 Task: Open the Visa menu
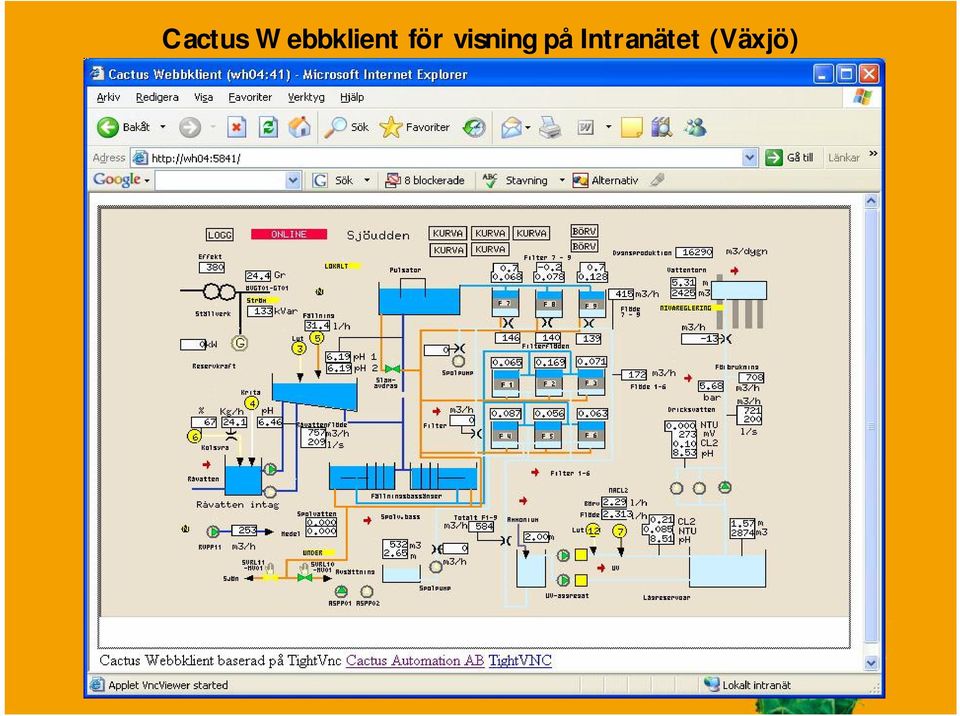point(203,97)
